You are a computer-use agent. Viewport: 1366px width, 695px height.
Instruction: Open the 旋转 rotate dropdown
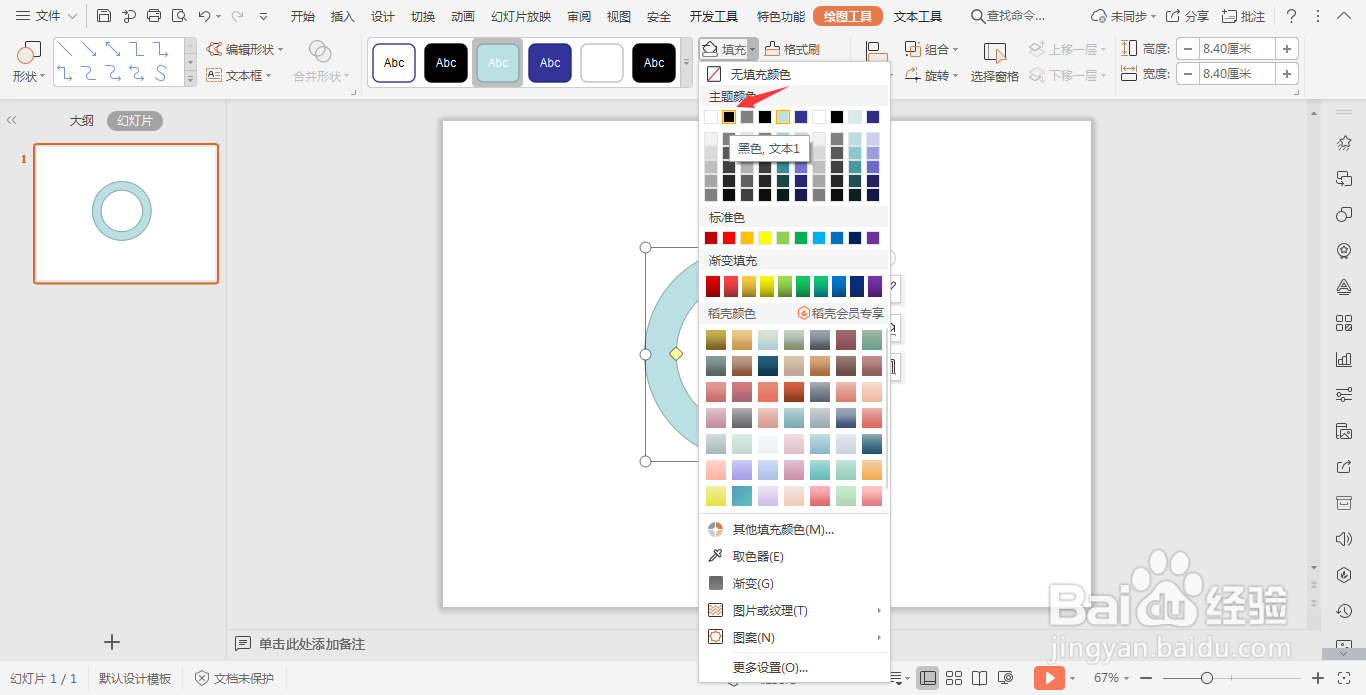(x=931, y=75)
